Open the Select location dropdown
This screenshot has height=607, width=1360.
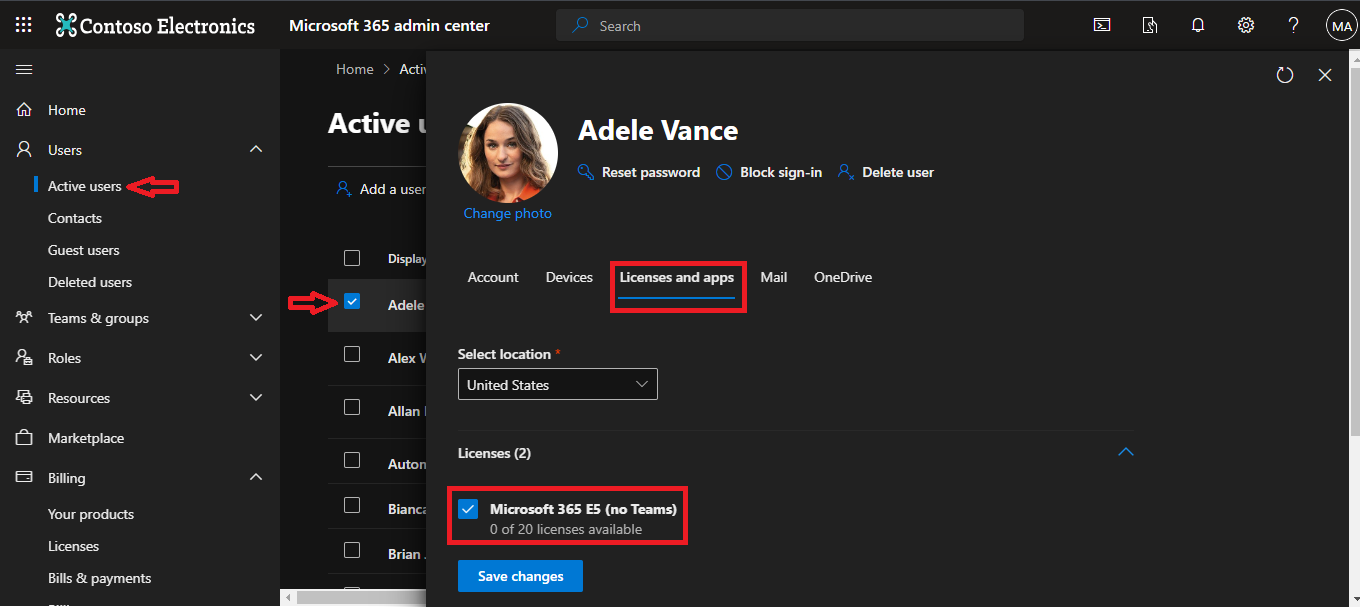click(x=558, y=385)
